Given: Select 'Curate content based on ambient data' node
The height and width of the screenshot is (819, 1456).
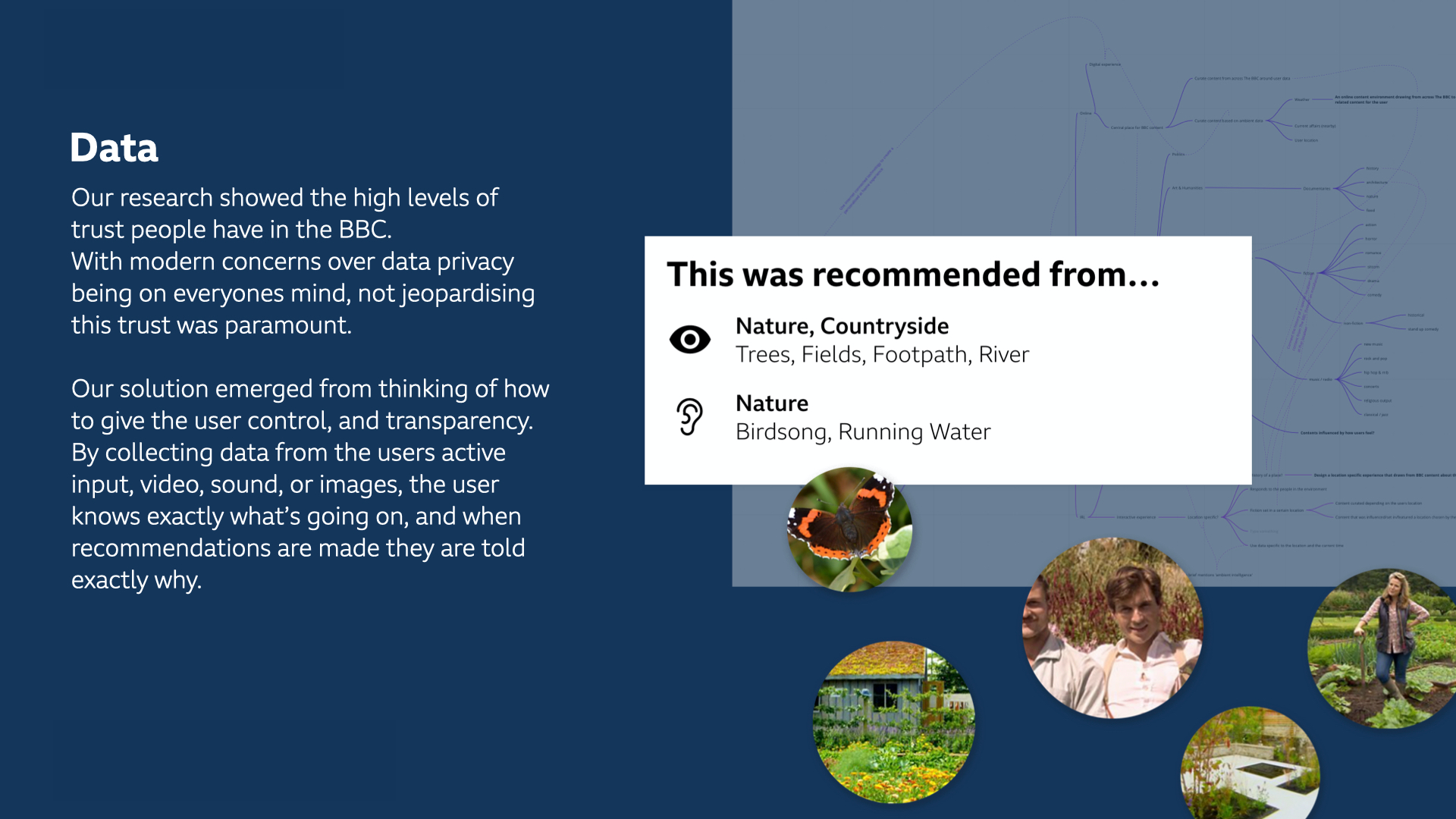Looking at the screenshot, I should click(1228, 121).
